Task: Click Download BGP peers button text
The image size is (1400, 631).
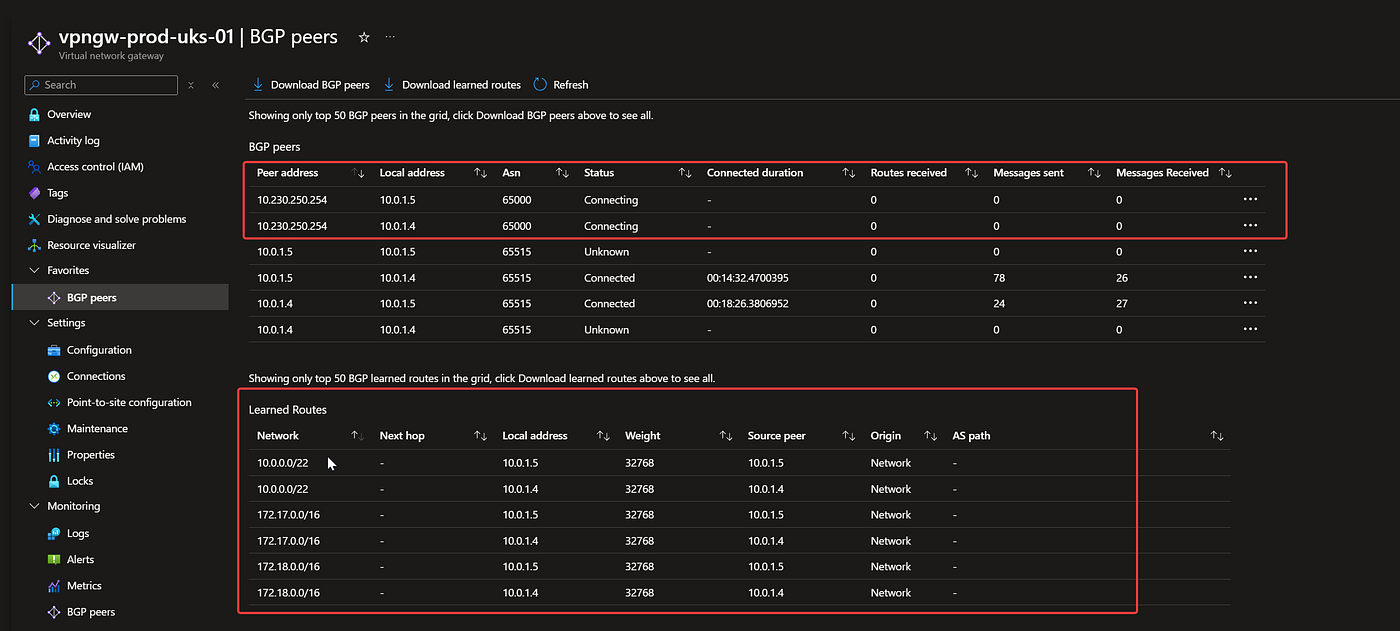Action: point(320,85)
